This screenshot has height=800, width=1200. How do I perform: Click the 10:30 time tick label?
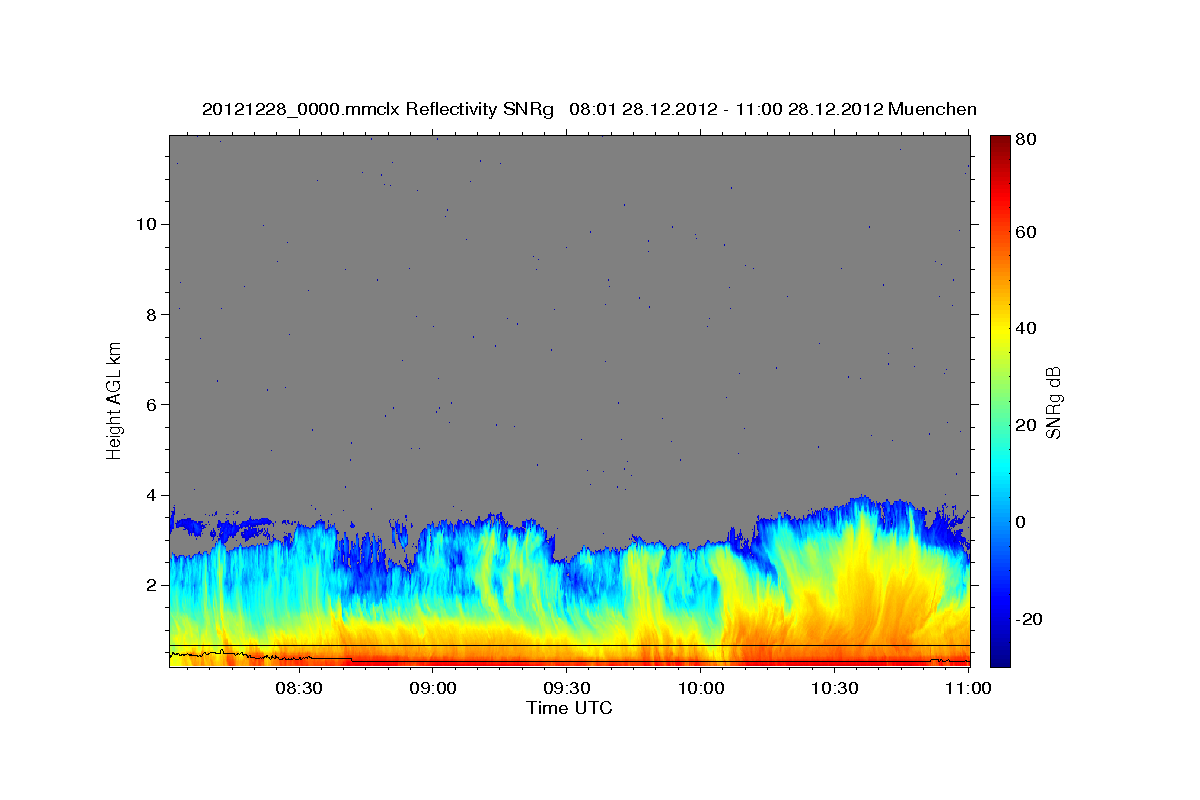834,688
